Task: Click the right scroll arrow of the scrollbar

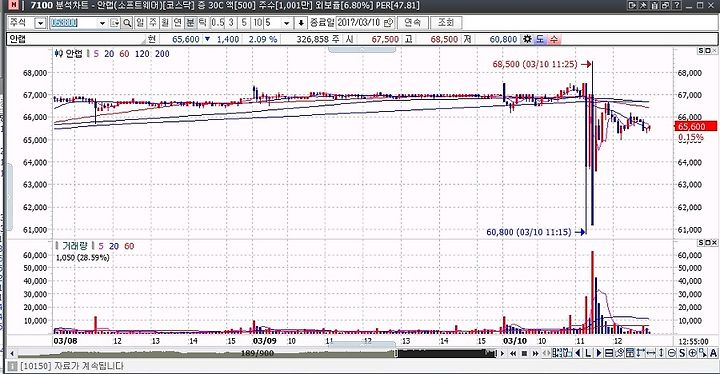Action: point(502,353)
